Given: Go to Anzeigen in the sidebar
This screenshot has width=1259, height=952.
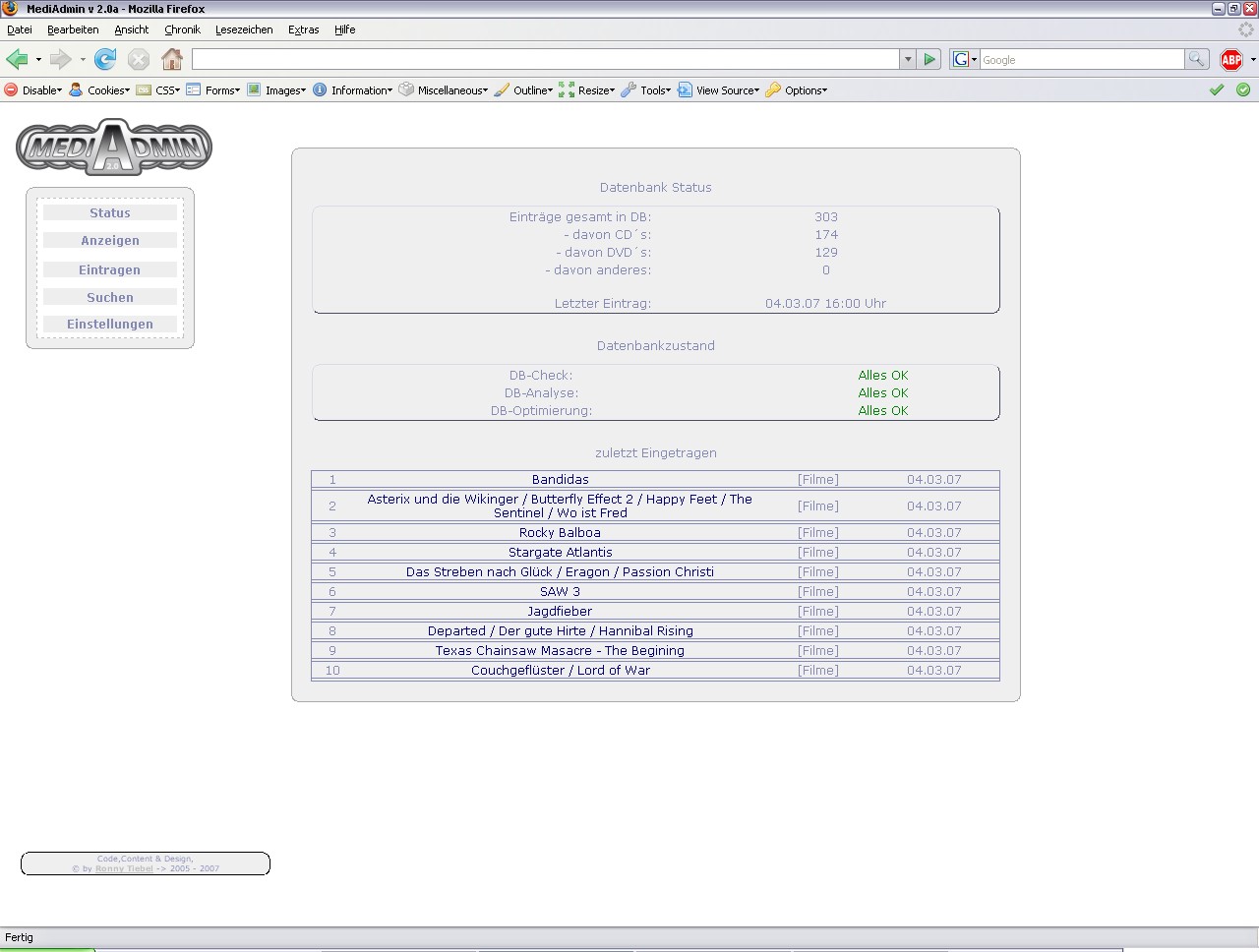Looking at the screenshot, I should [110, 241].
